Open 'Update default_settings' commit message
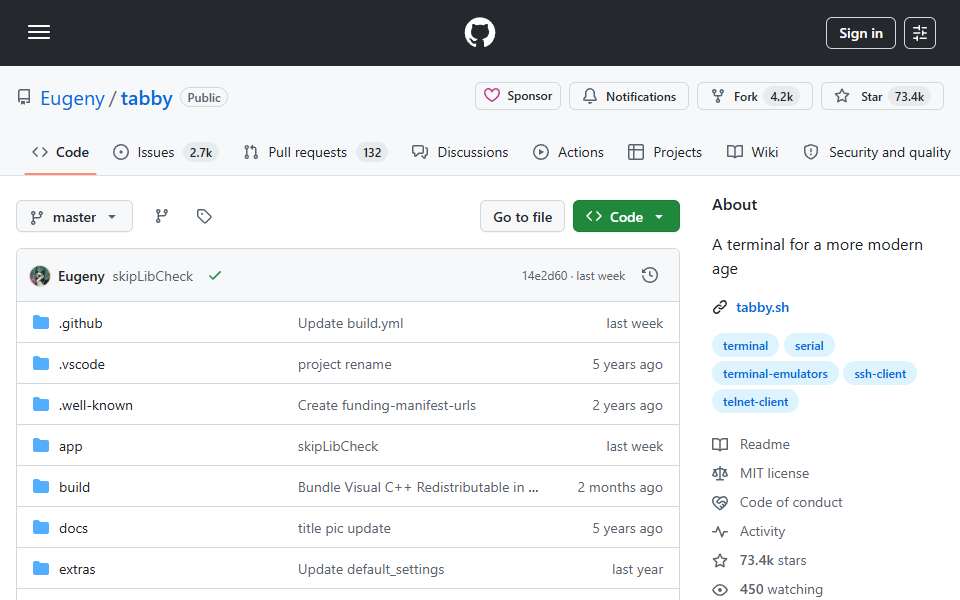The height and width of the screenshot is (600, 960). click(x=370, y=569)
